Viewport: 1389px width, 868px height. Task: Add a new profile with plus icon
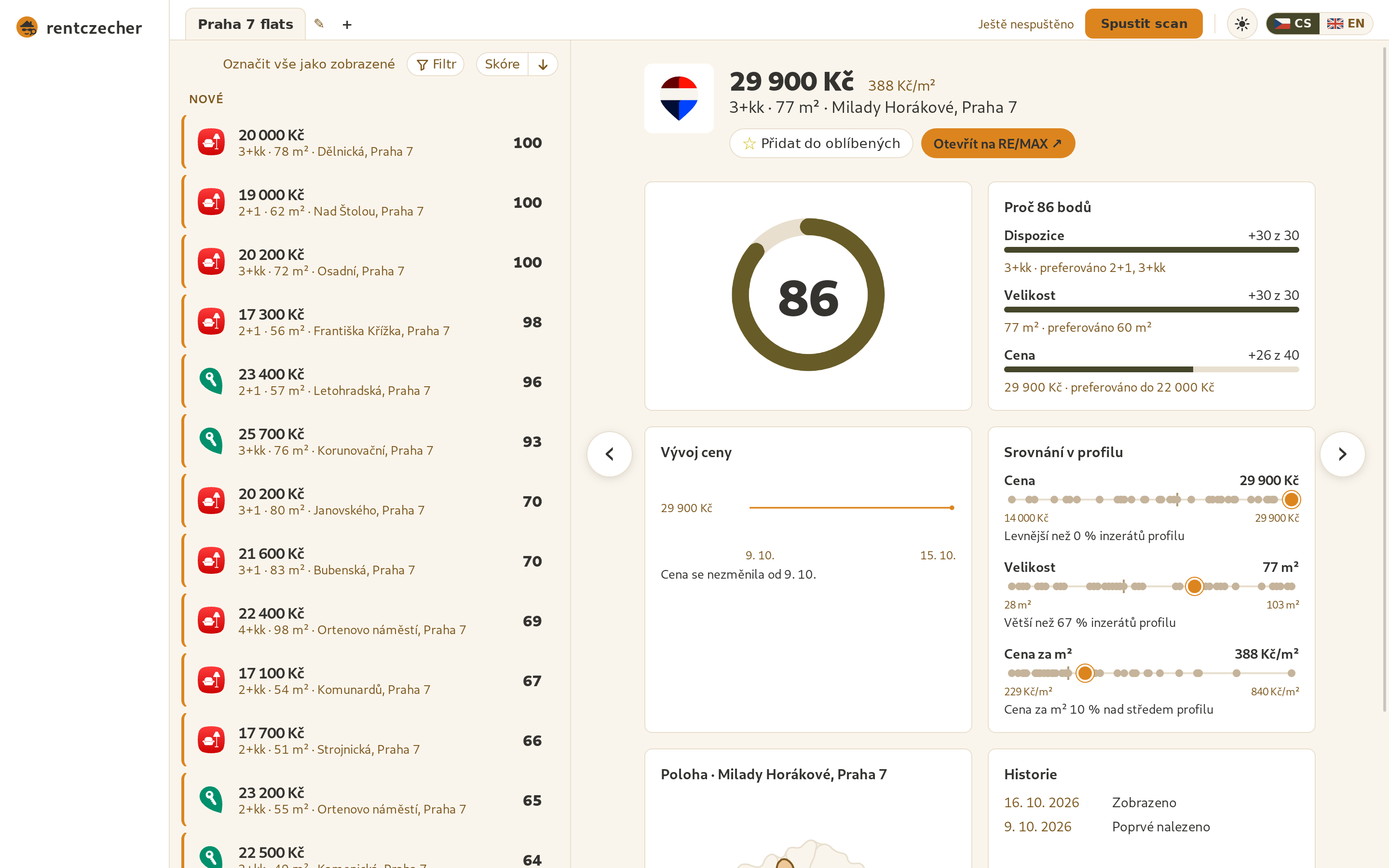(347, 25)
